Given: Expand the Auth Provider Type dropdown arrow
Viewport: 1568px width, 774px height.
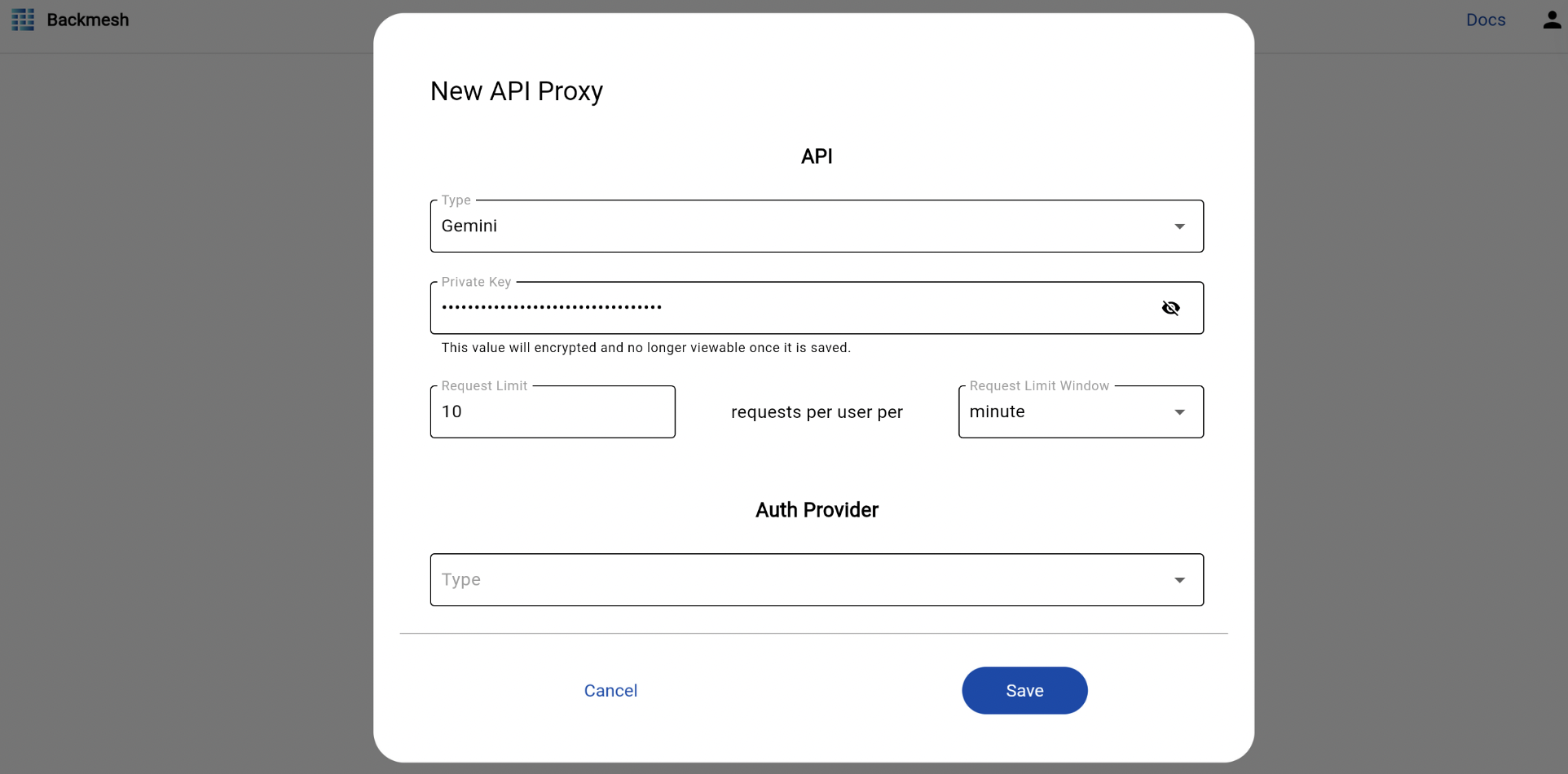Looking at the screenshot, I should (x=1179, y=580).
